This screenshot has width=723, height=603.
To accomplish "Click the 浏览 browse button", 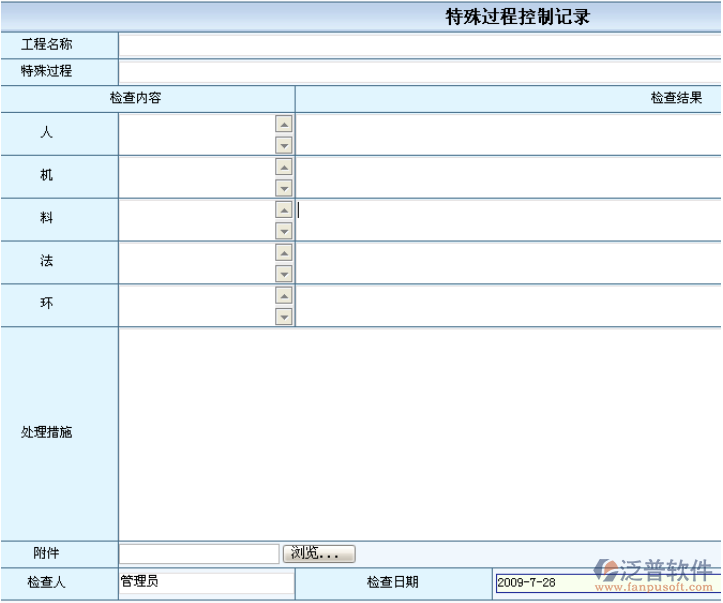I will click(319, 553).
